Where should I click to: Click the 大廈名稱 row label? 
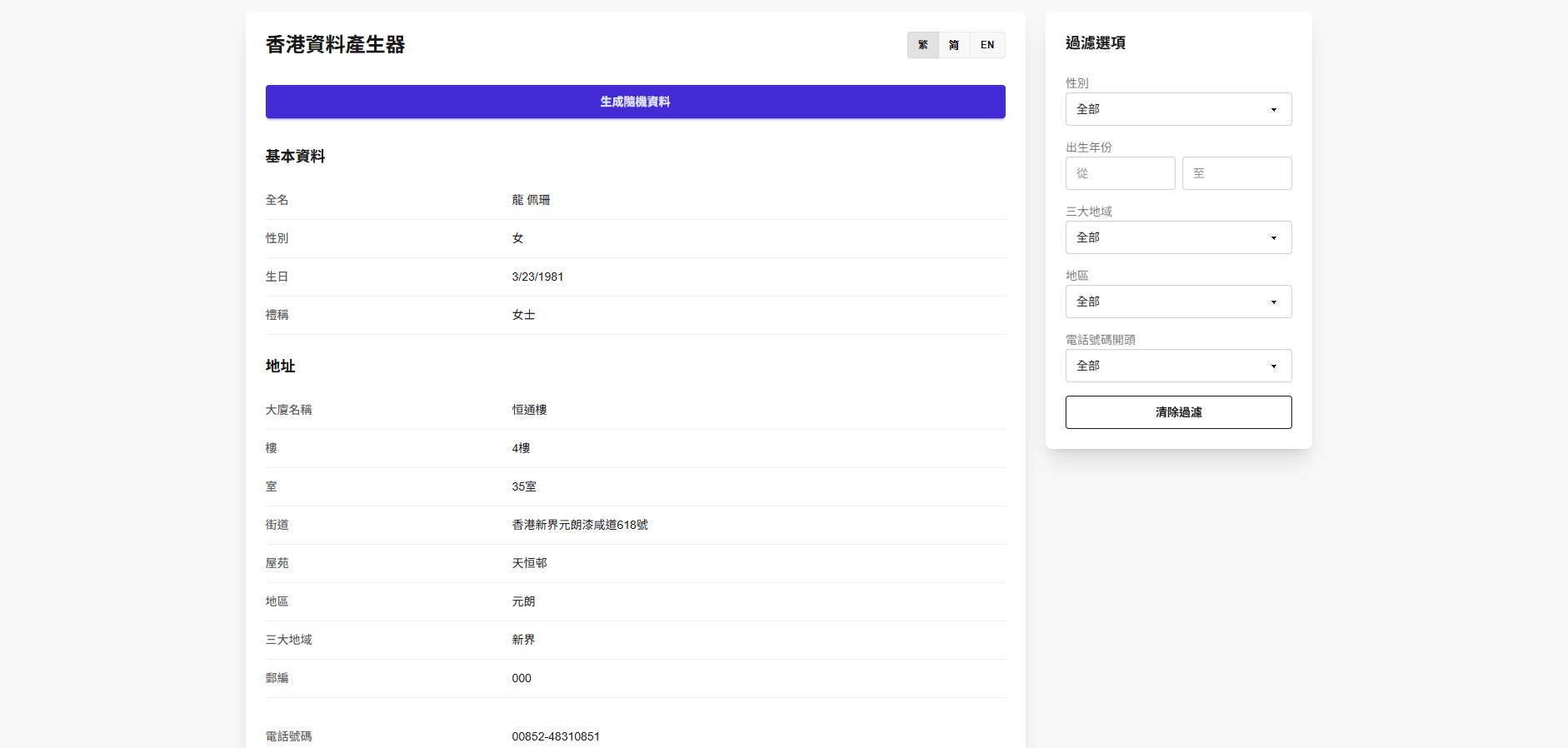pos(288,410)
